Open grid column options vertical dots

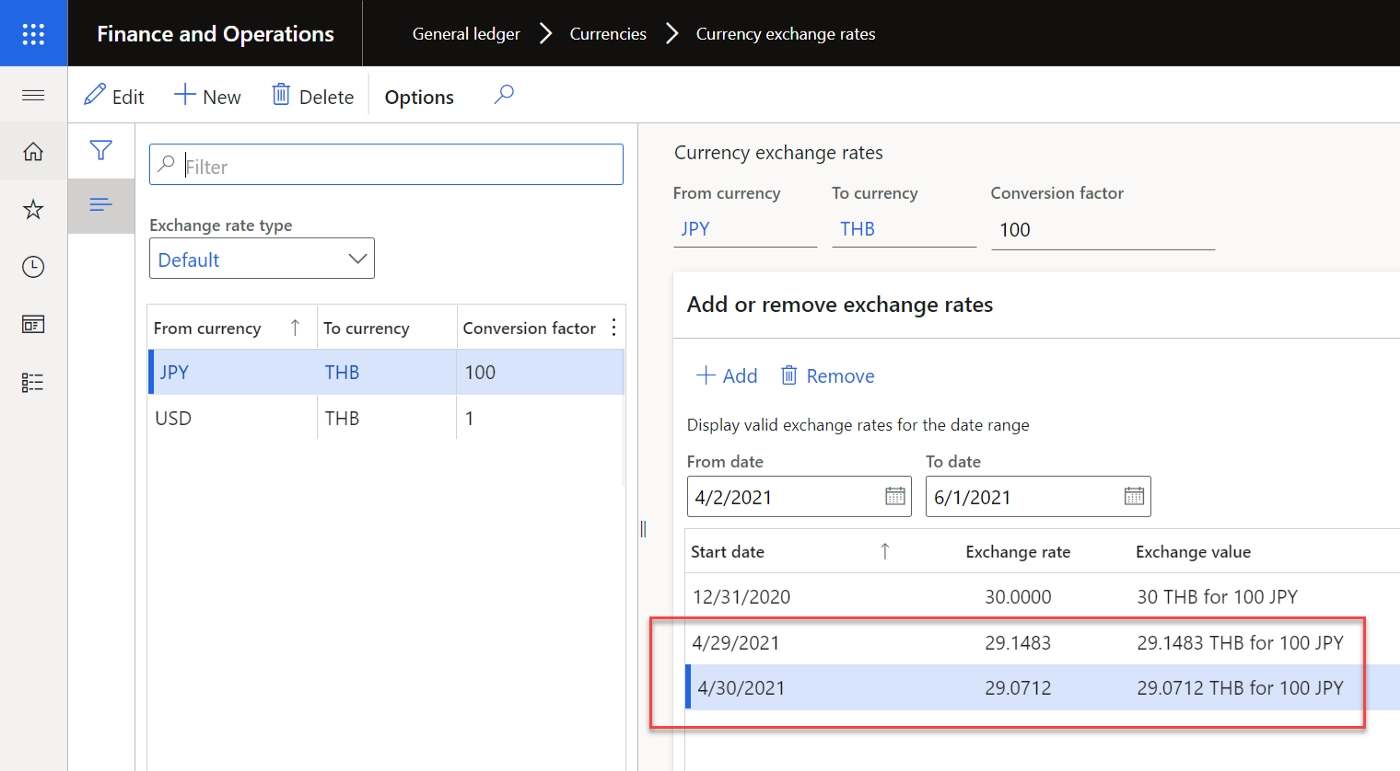point(613,328)
